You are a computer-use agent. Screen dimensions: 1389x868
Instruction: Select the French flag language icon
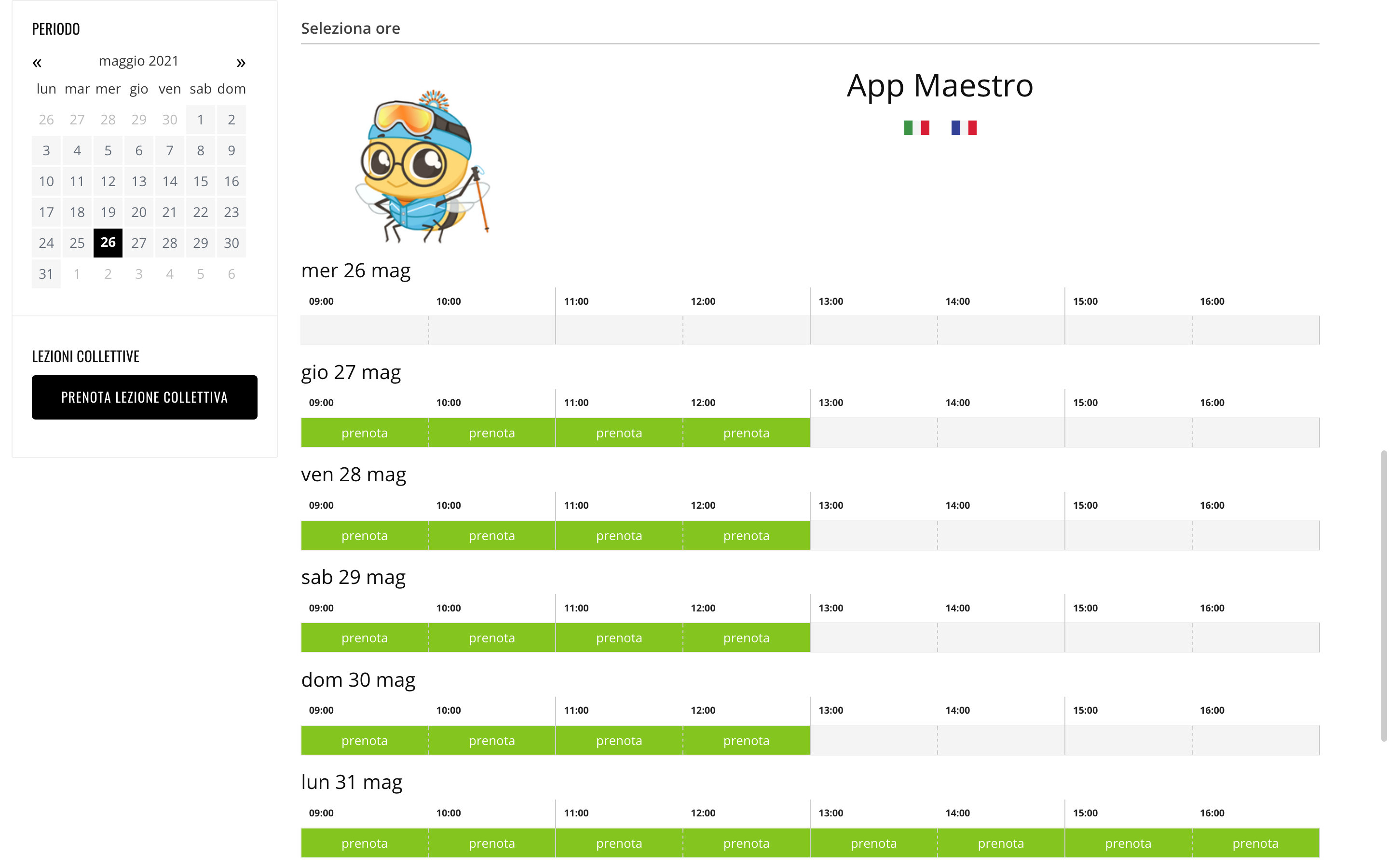point(963,127)
